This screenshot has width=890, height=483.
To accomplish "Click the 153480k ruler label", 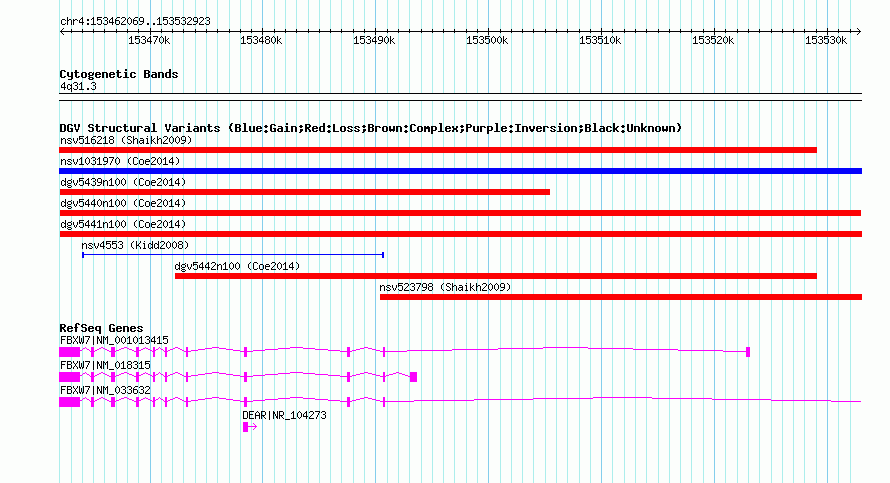I will click(x=261, y=40).
